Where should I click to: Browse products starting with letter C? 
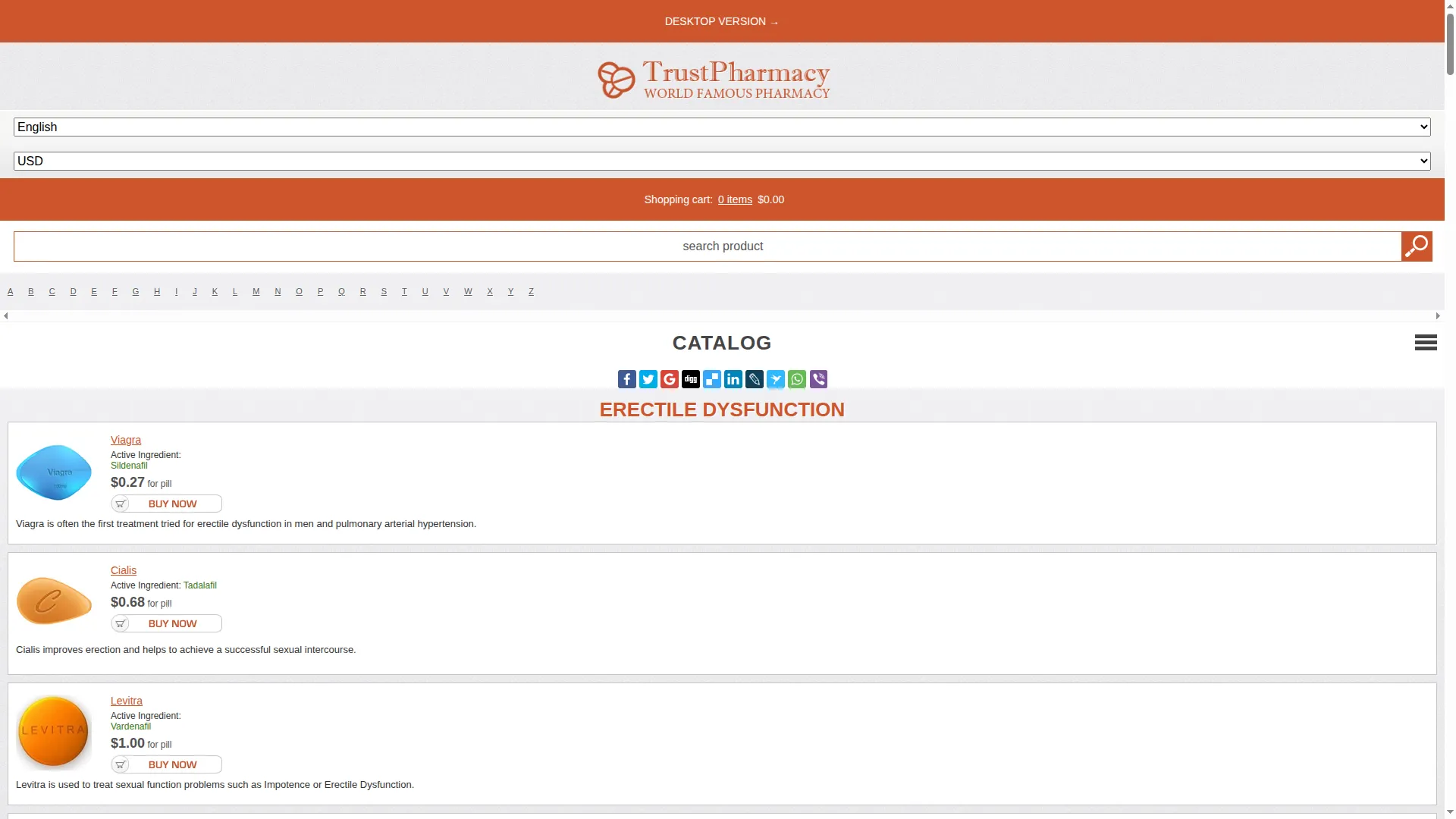click(x=52, y=291)
